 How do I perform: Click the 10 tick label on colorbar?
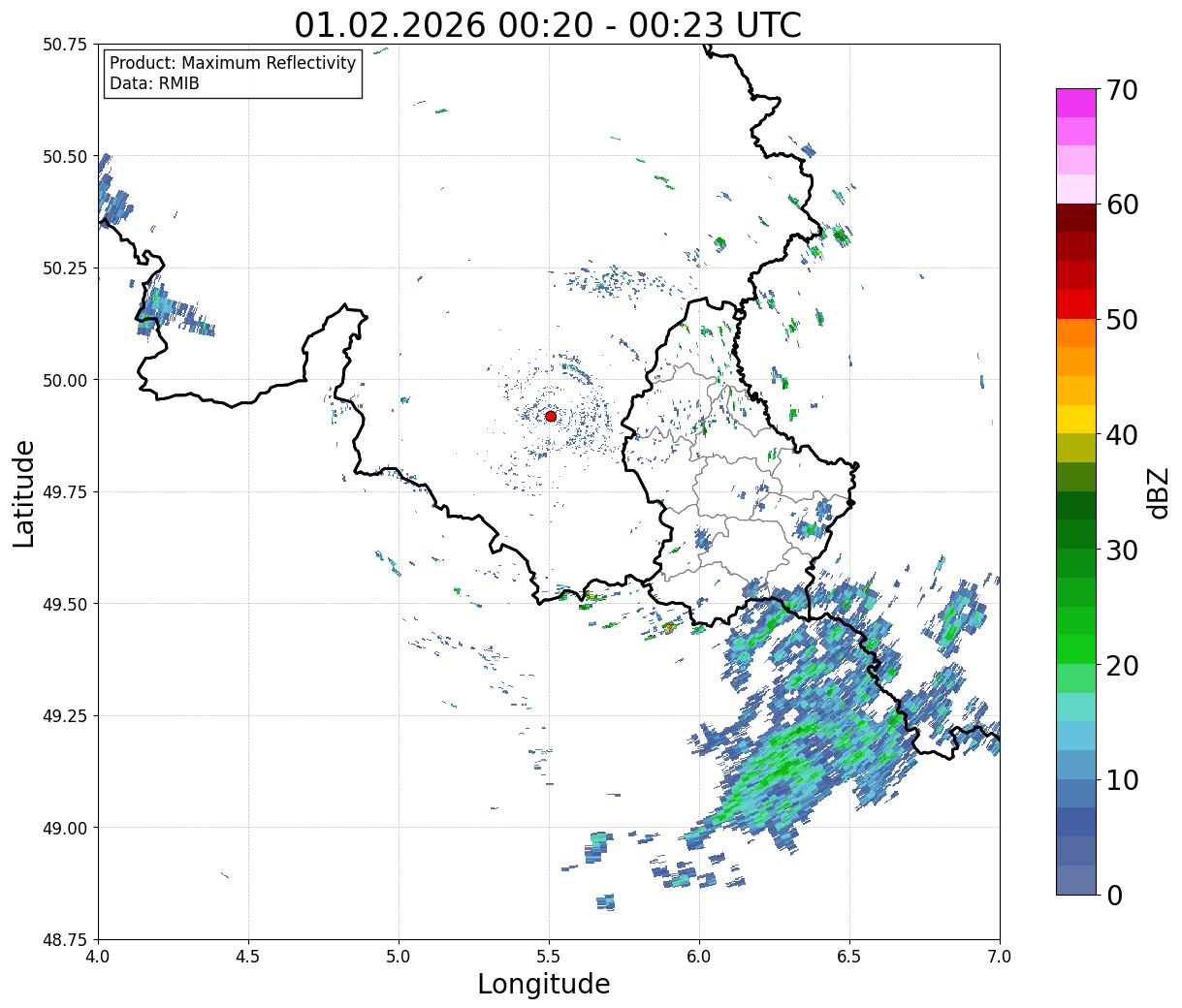[1122, 780]
